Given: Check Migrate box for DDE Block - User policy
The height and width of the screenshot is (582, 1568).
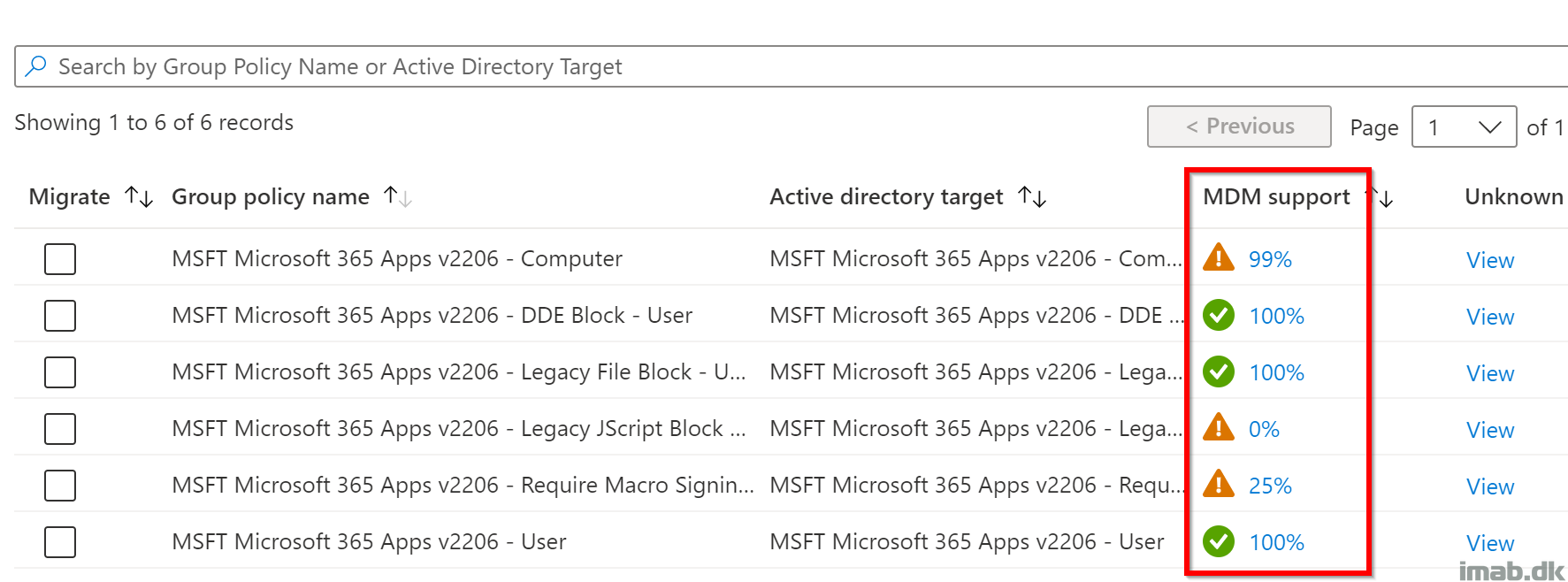Looking at the screenshot, I should pyautogui.click(x=60, y=316).
